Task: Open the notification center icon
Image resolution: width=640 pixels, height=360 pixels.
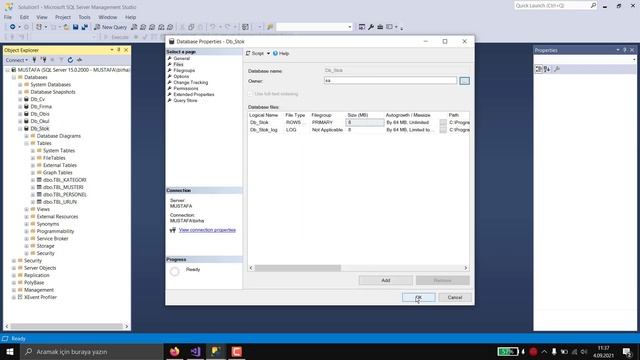Action: [627, 351]
